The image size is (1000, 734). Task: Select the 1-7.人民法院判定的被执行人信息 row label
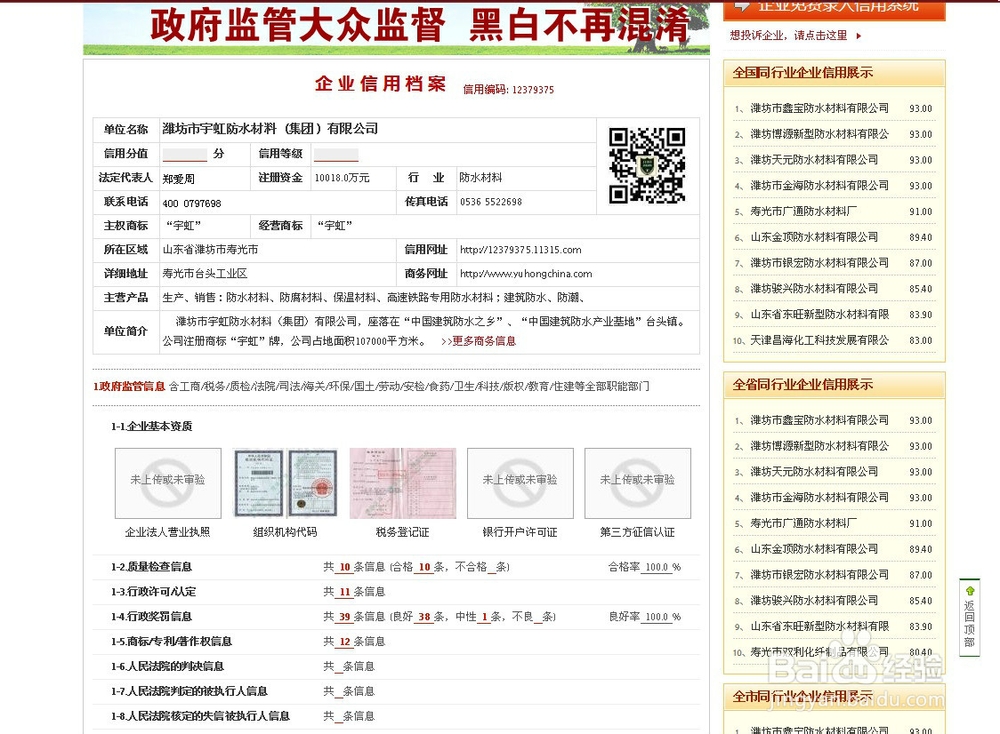[x=189, y=691]
